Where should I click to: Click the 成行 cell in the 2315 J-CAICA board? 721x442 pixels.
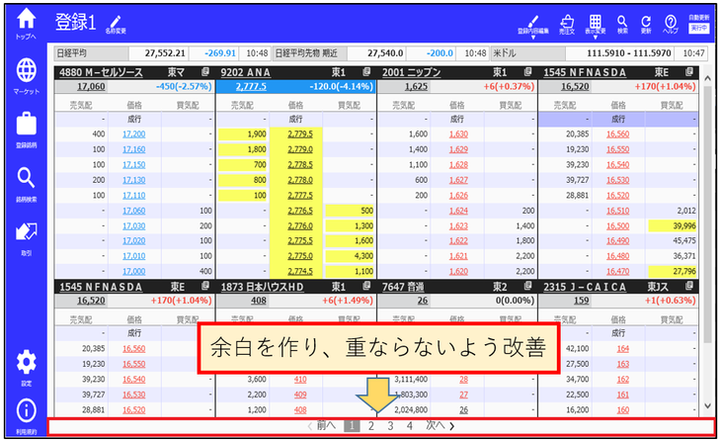tap(618, 333)
